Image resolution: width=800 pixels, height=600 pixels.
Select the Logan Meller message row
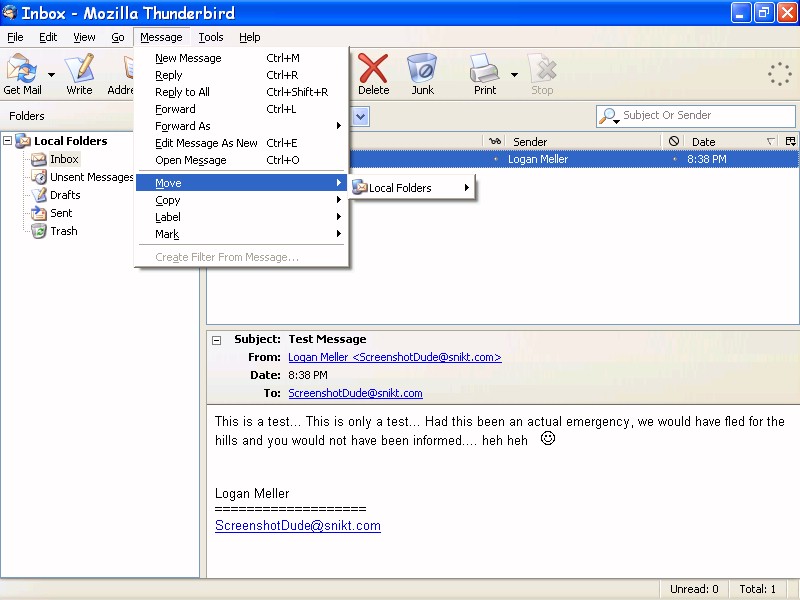point(573,159)
